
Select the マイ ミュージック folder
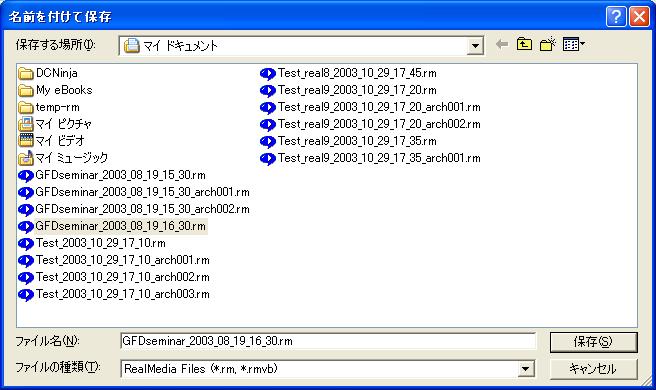(x=63, y=158)
